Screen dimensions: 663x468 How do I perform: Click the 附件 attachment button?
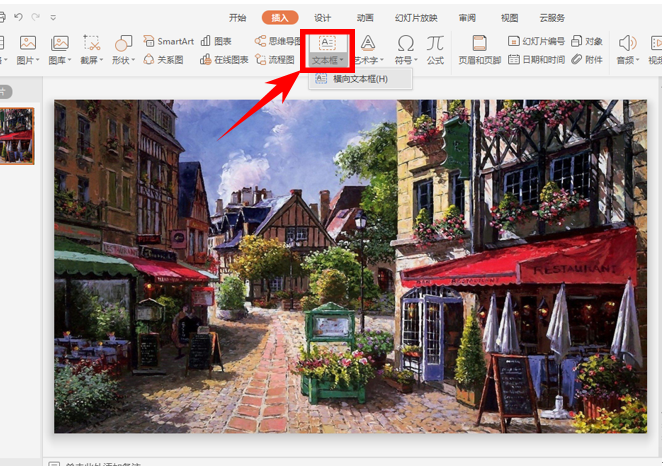point(587,60)
